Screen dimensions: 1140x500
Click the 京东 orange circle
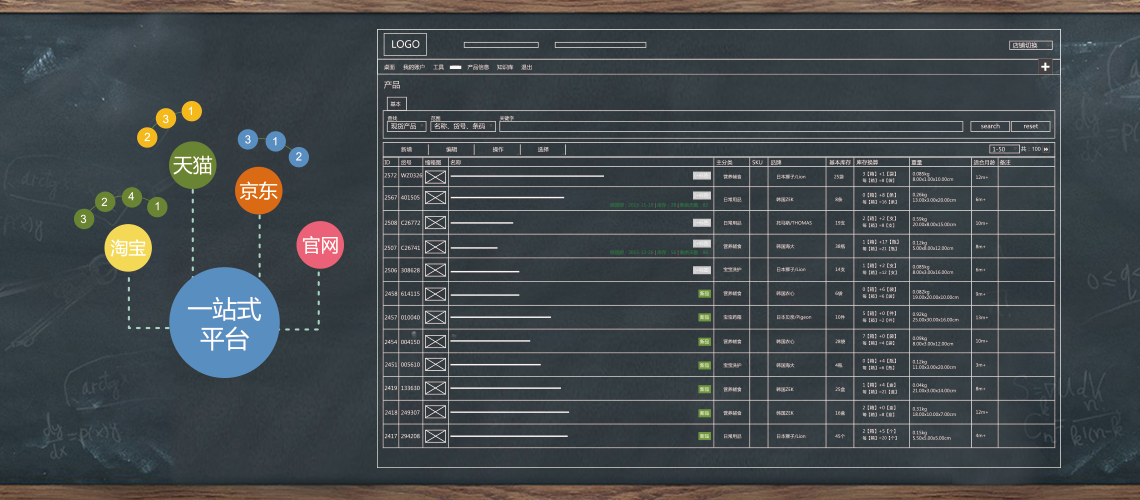coord(258,191)
